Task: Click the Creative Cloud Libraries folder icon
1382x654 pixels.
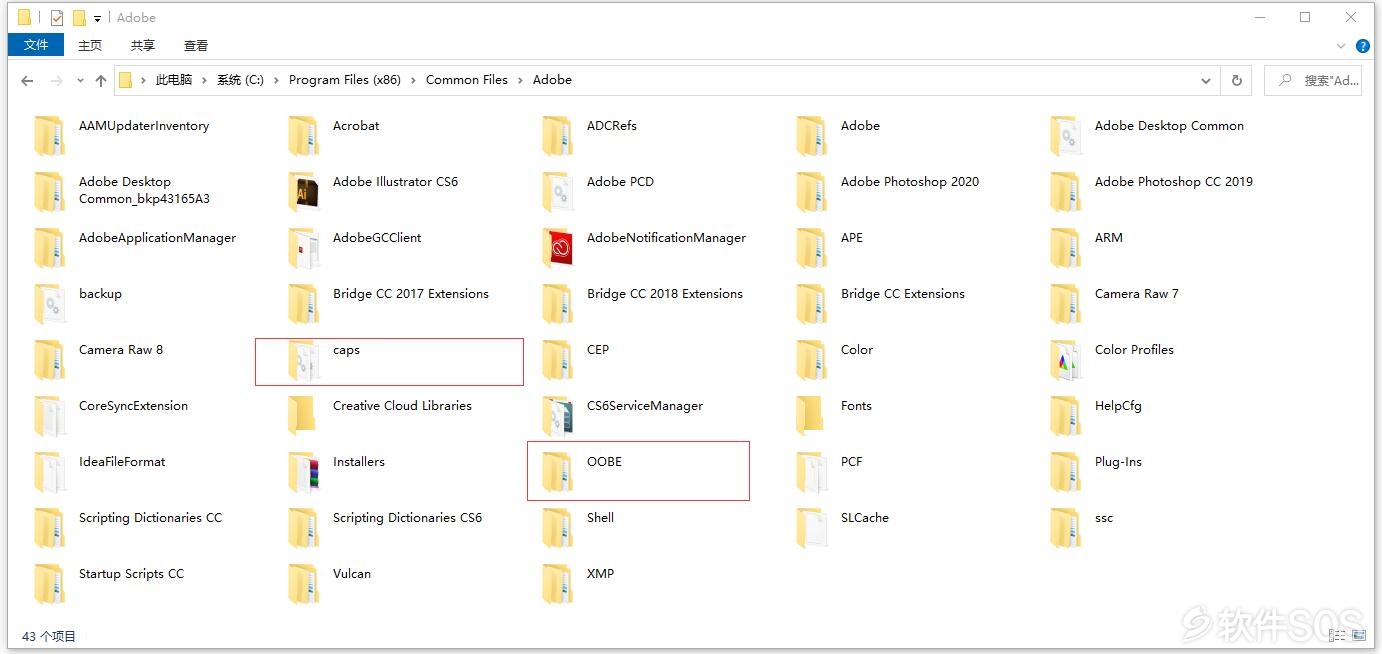Action: point(304,415)
